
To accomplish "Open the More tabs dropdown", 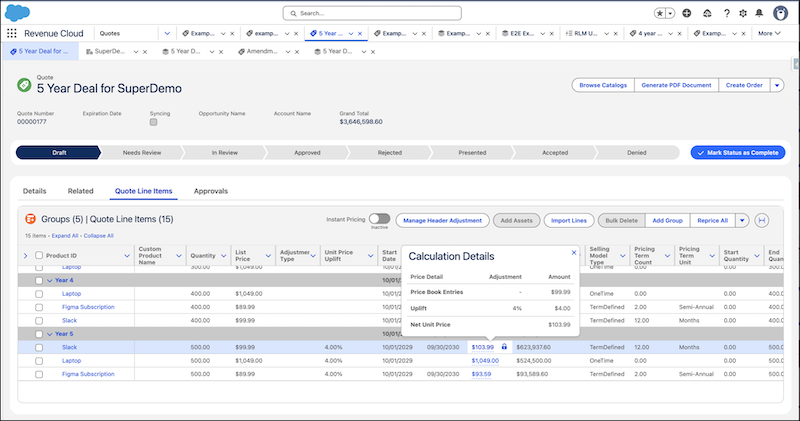I will pyautogui.click(x=769, y=33).
